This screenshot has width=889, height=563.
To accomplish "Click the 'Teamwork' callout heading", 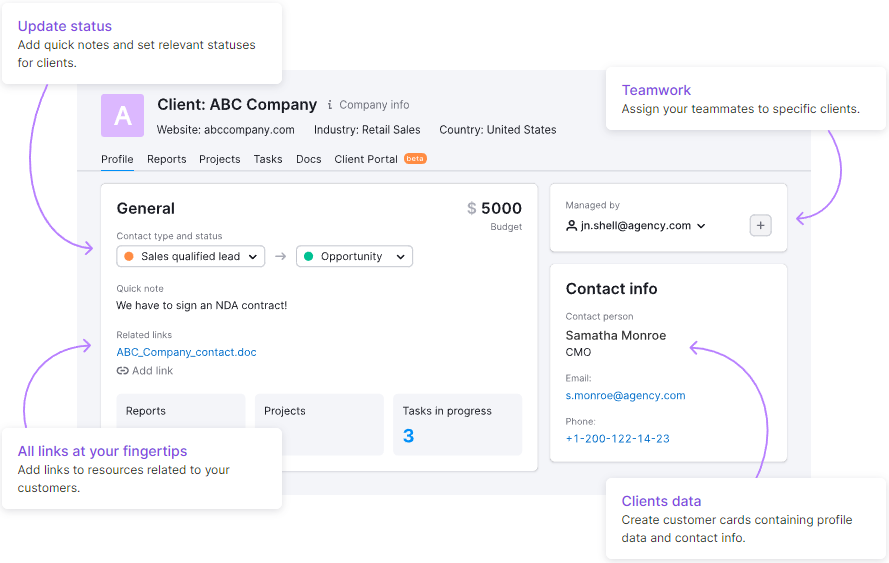I will click(656, 90).
